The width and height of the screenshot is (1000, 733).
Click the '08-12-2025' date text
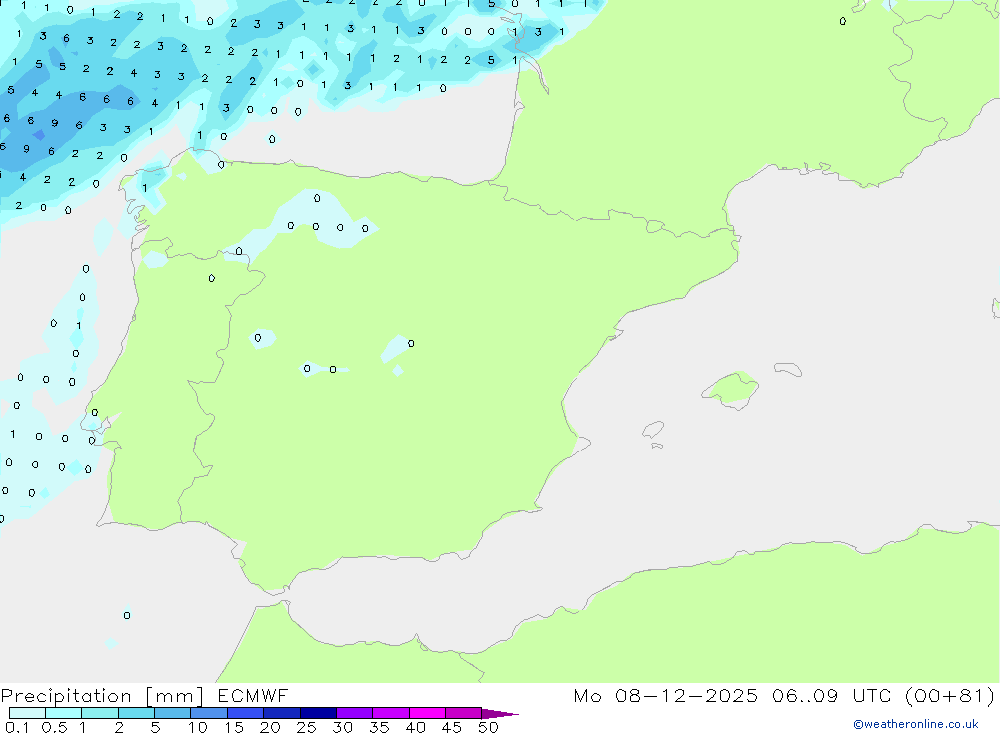click(686, 695)
